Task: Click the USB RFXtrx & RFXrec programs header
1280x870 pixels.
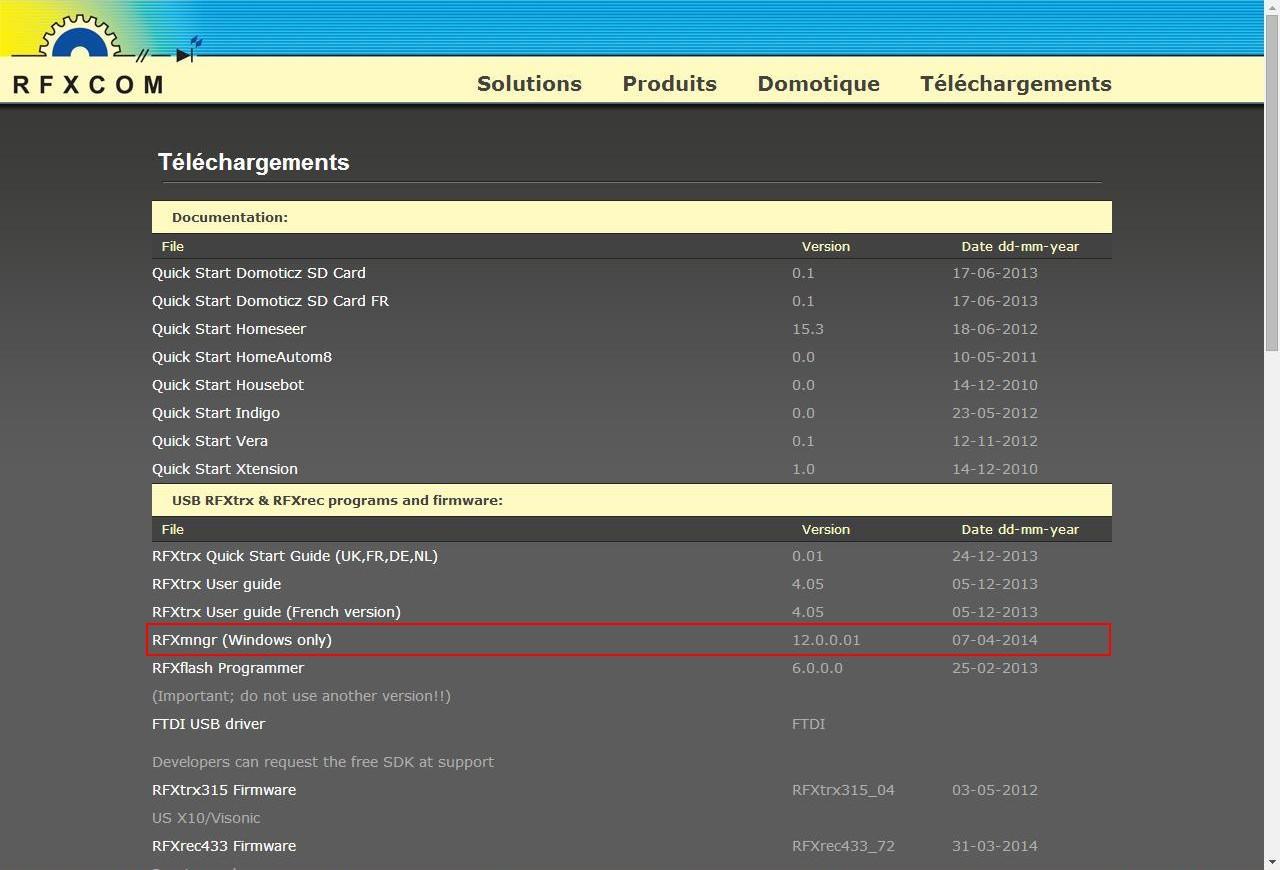Action: (632, 500)
